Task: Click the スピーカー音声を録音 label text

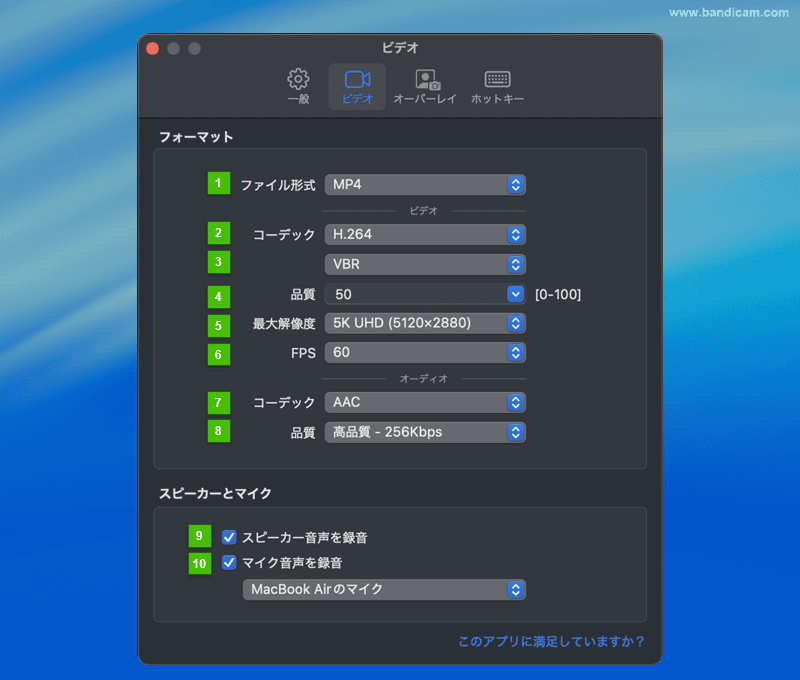Action: coord(305,538)
